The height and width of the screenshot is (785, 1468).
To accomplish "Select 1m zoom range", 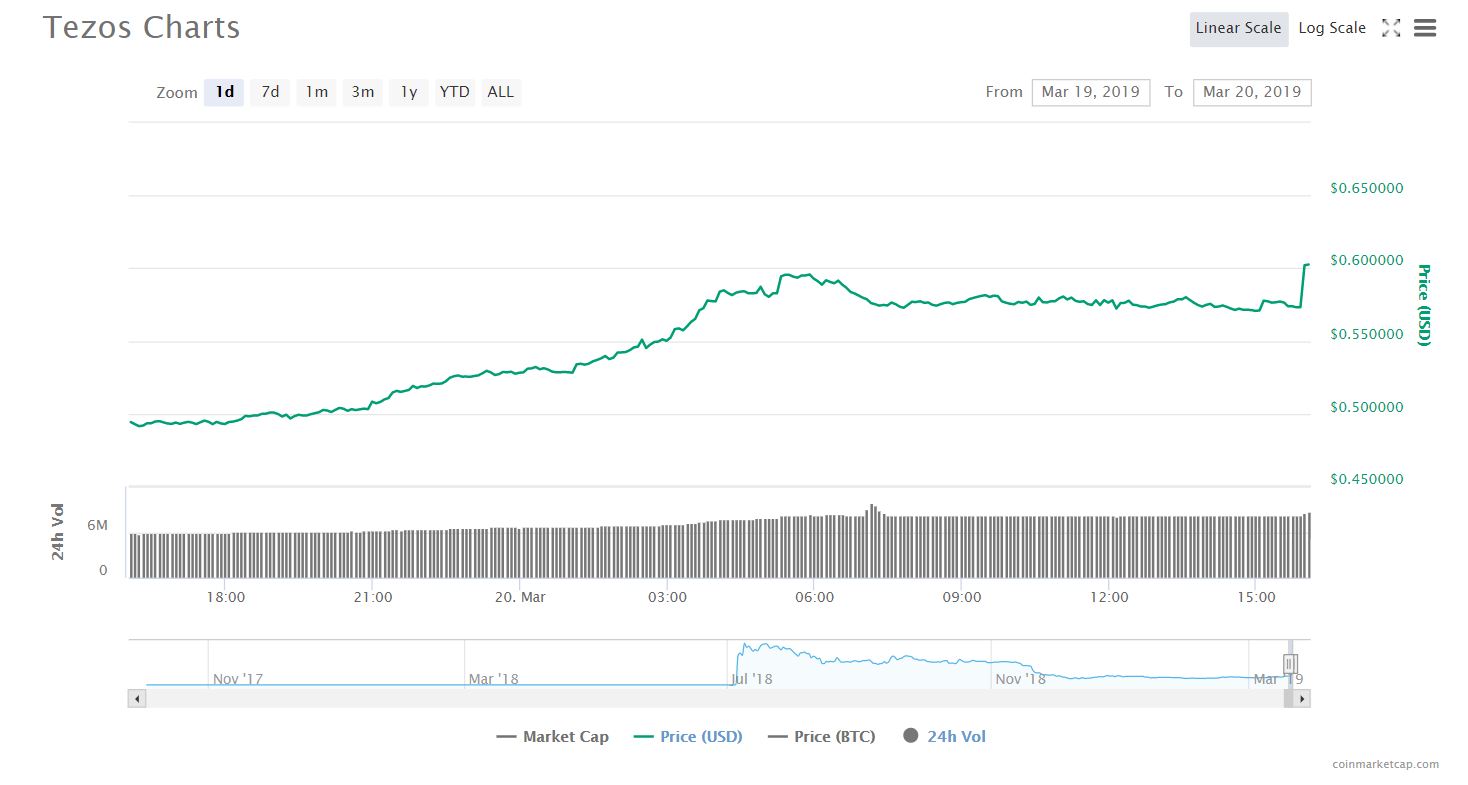I will pos(316,92).
